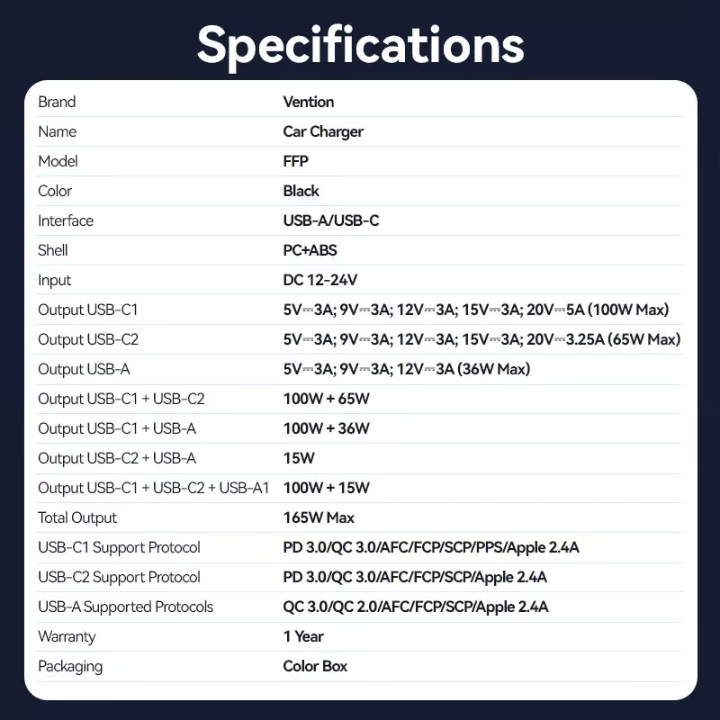This screenshot has height=720, width=720.
Task: Click the Total Output row label
Action: tap(77, 518)
